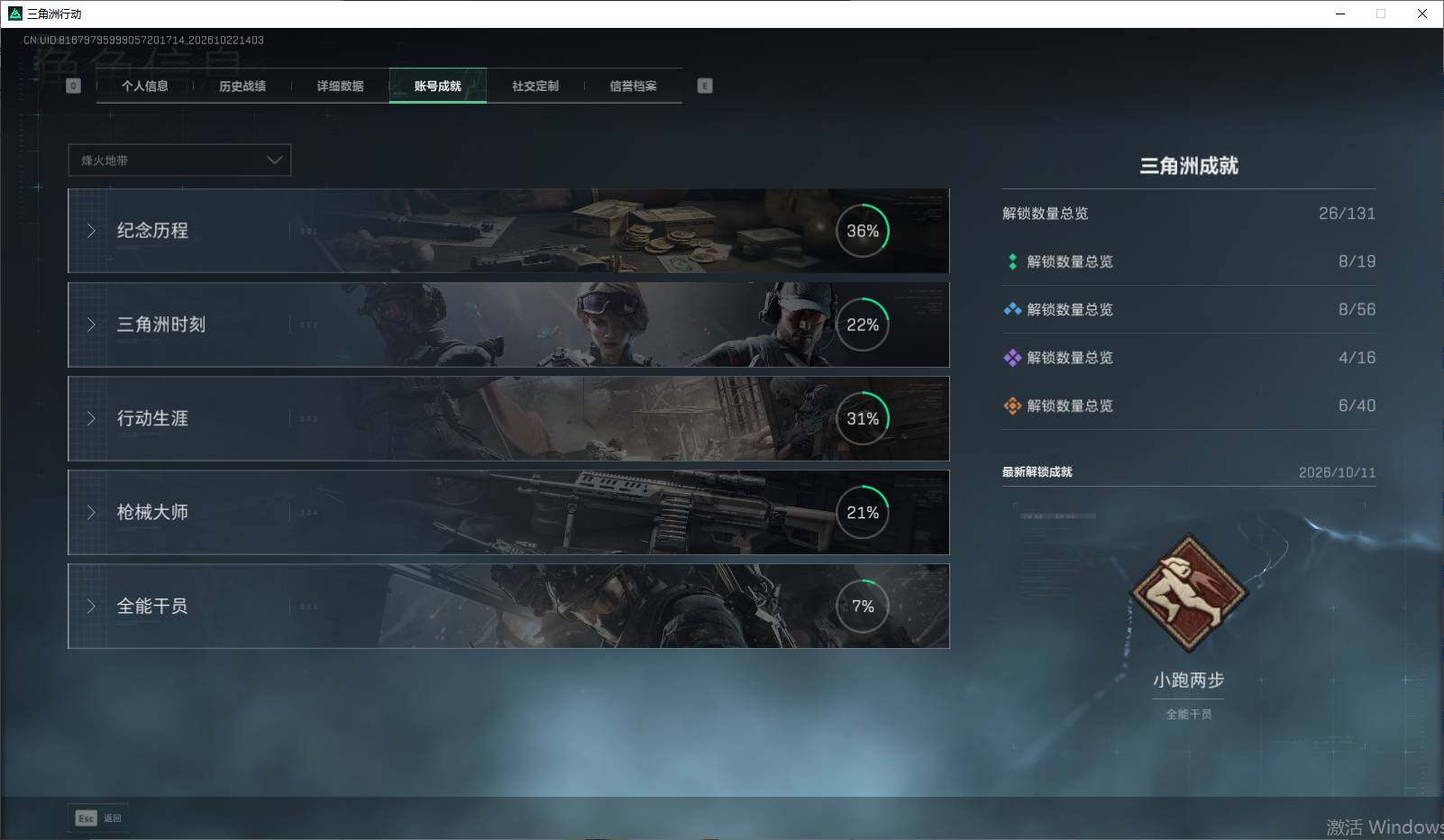Click the 8/56 unlock count

[x=1357, y=309]
